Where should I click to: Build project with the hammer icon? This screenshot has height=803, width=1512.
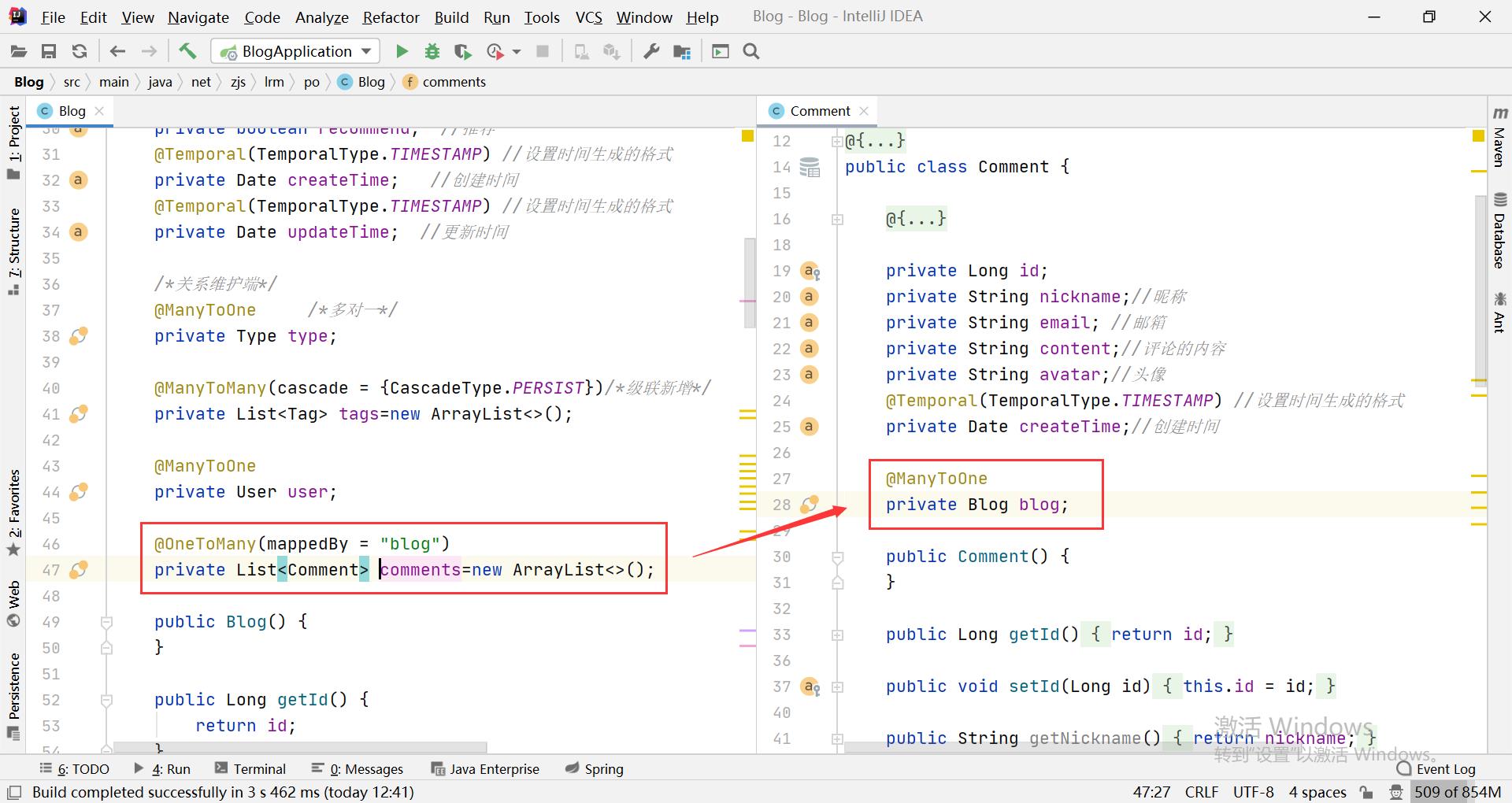(x=187, y=52)
